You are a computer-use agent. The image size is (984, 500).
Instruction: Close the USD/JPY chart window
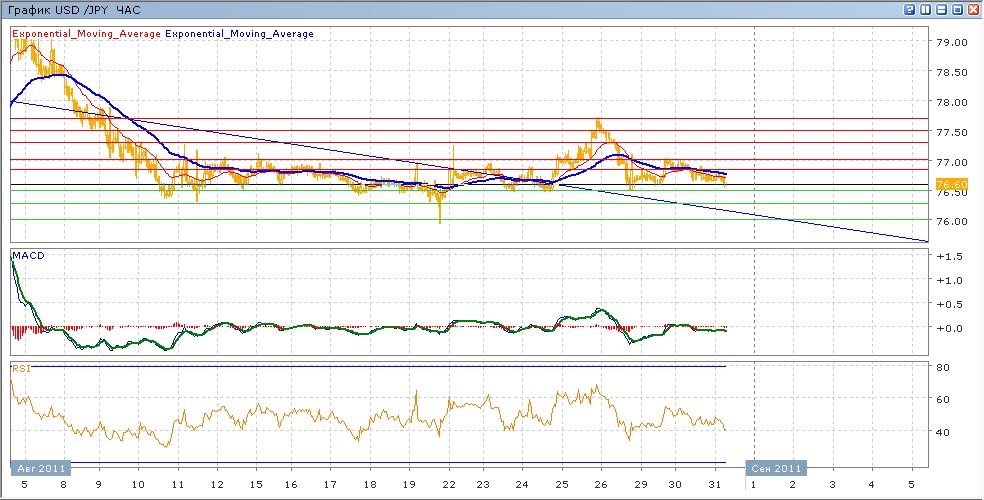point(973,9)
